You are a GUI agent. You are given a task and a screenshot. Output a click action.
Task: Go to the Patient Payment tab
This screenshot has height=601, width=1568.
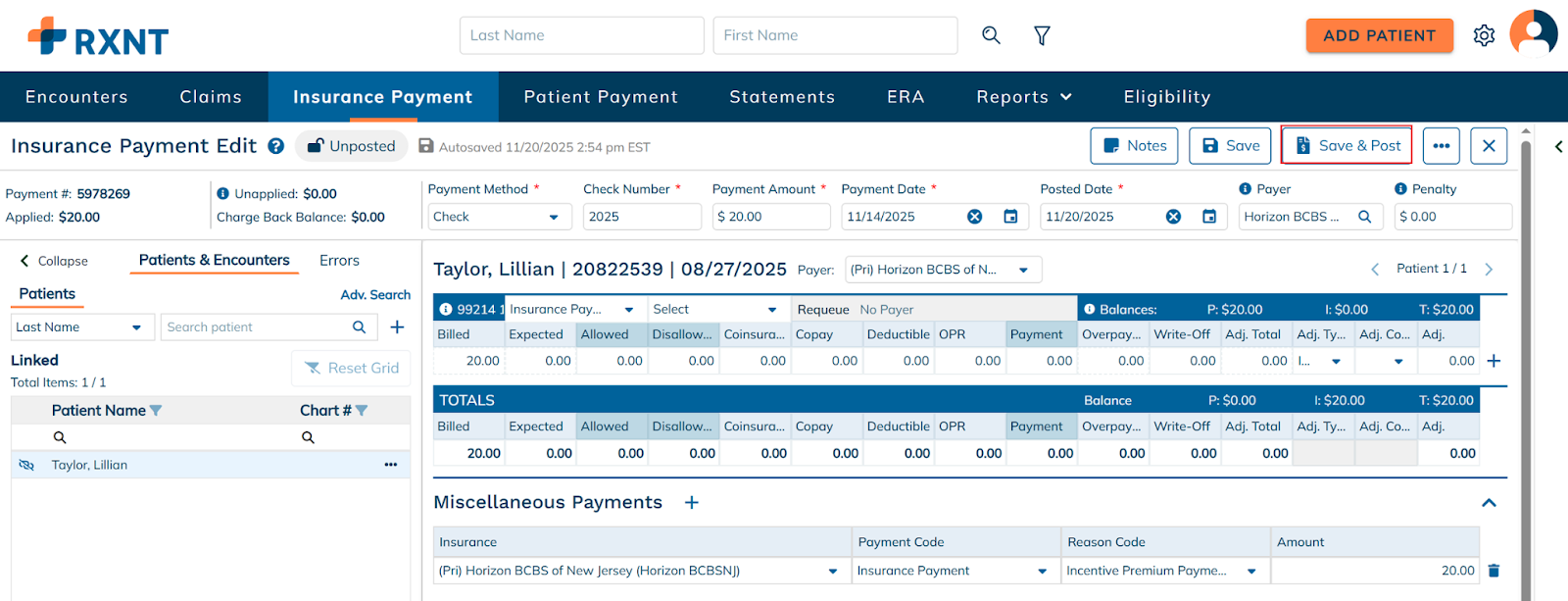pyautogui.click(x=601, y=97)
